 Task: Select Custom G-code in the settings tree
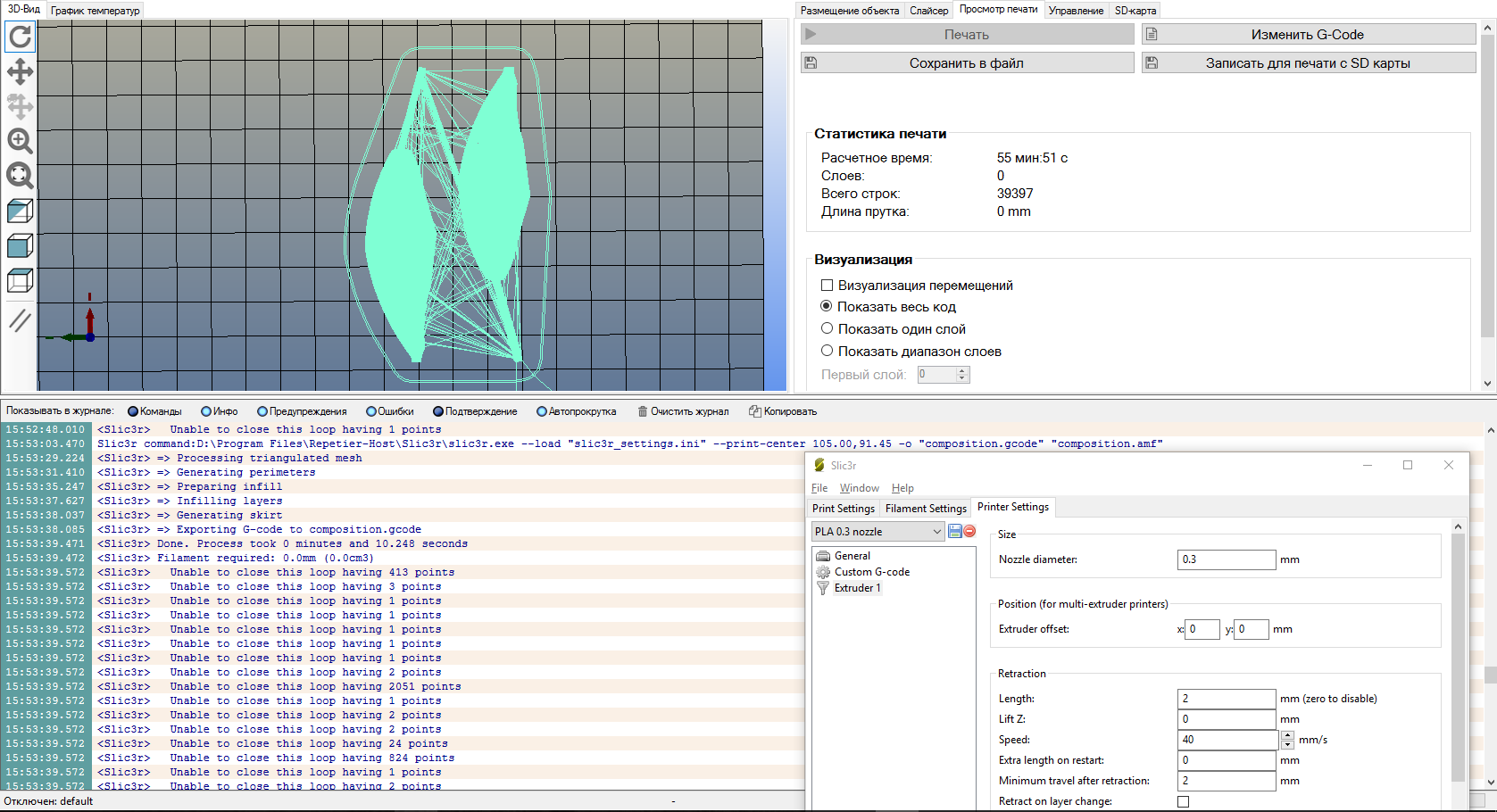pos(871,572)
